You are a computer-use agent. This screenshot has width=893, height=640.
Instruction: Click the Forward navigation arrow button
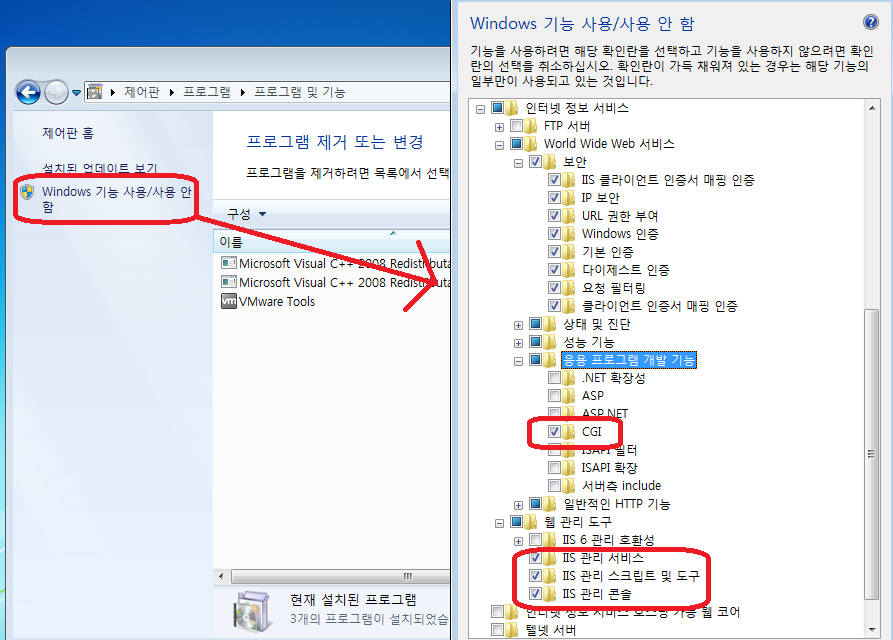click(56, 92)
